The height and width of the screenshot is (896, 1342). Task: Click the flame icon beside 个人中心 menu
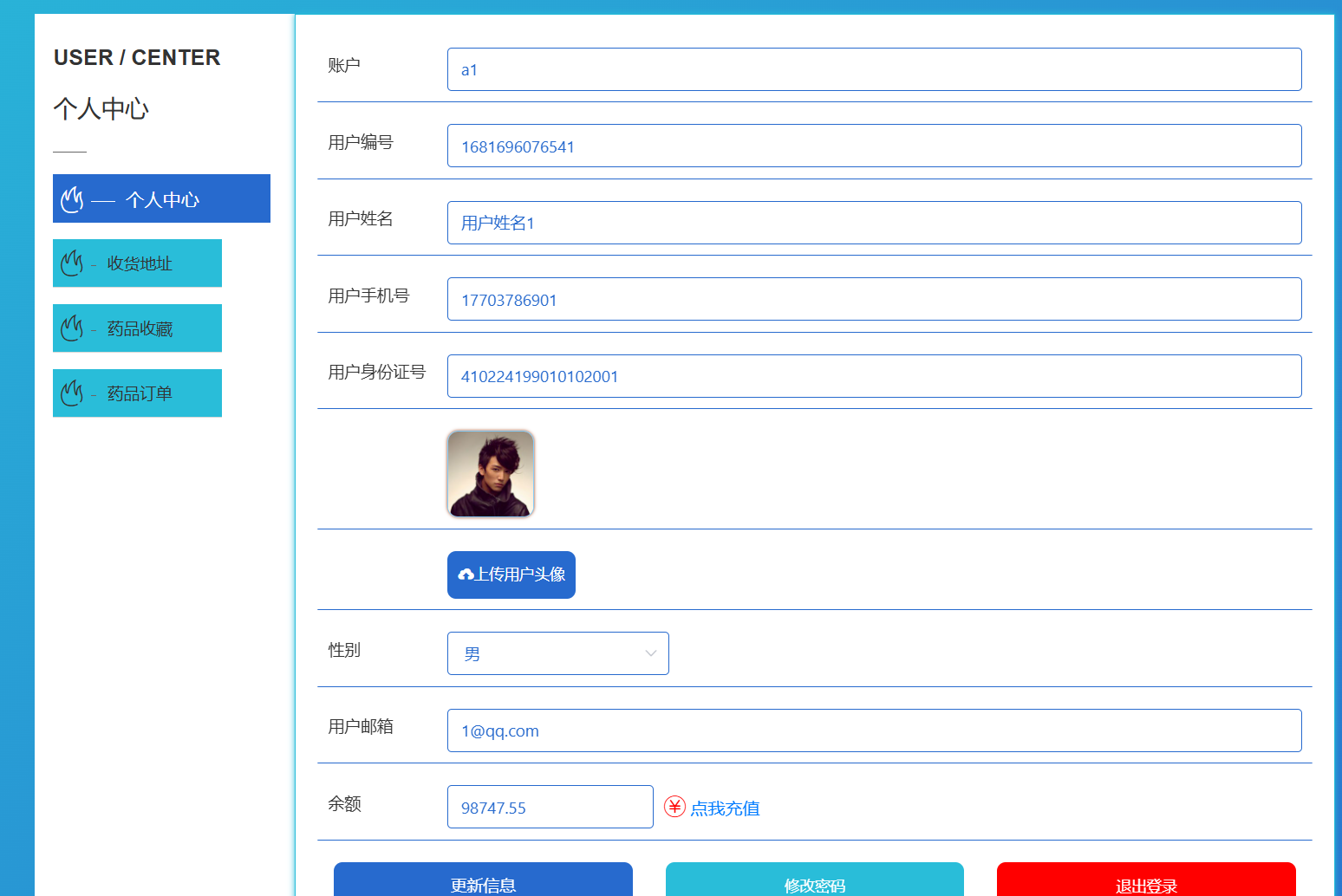[72, 199]
